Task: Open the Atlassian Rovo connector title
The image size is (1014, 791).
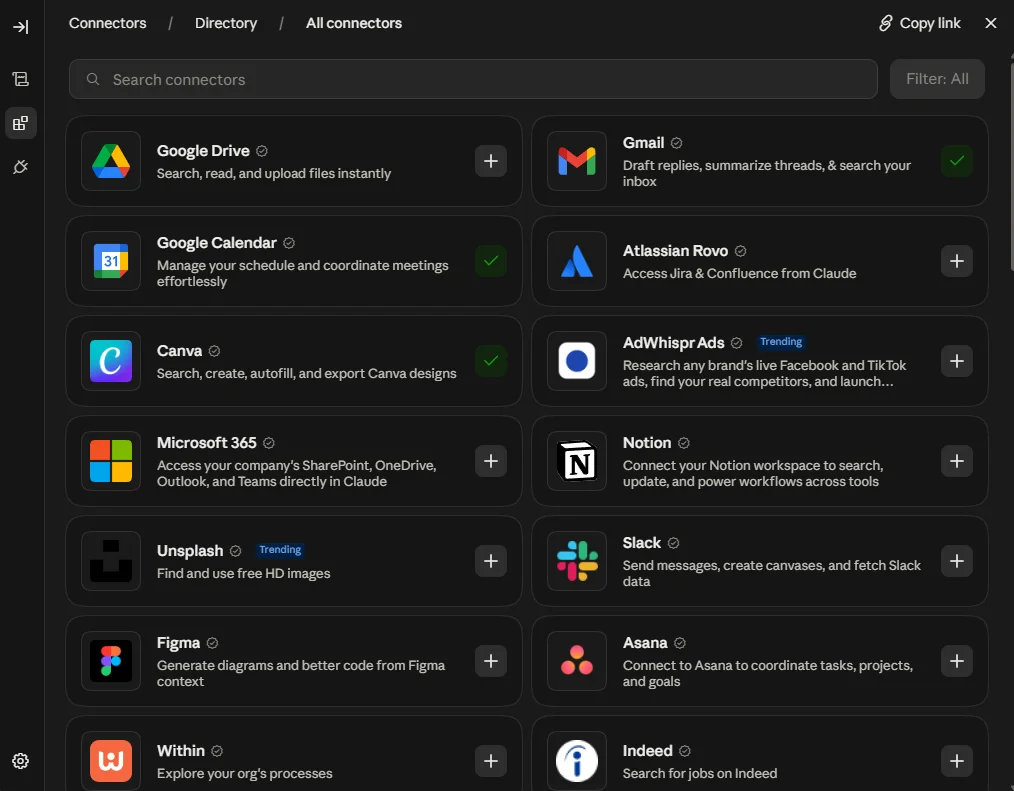Action: [x=675, y=251]
